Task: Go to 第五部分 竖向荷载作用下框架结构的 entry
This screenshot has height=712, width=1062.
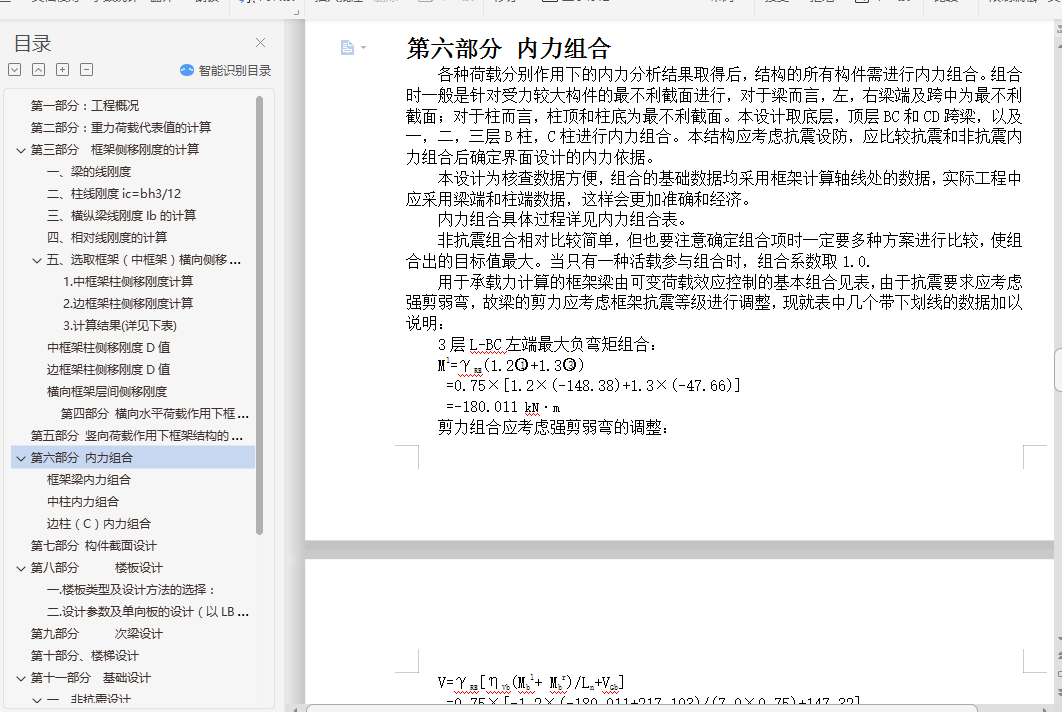Action: point(137,436)
